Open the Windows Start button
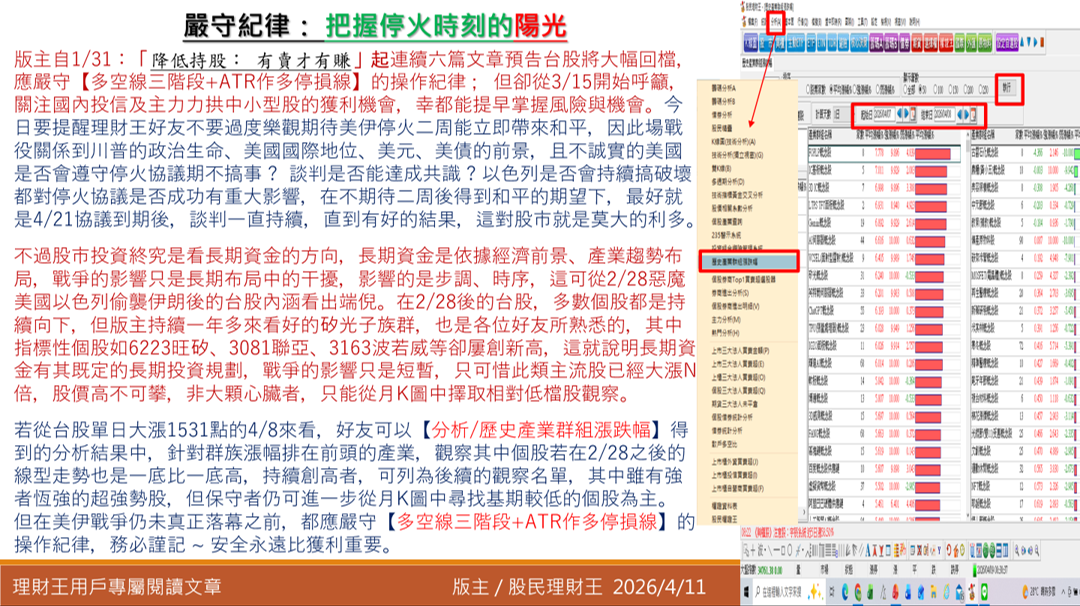Screen dimensions: 1080x606 coord(746,592)
